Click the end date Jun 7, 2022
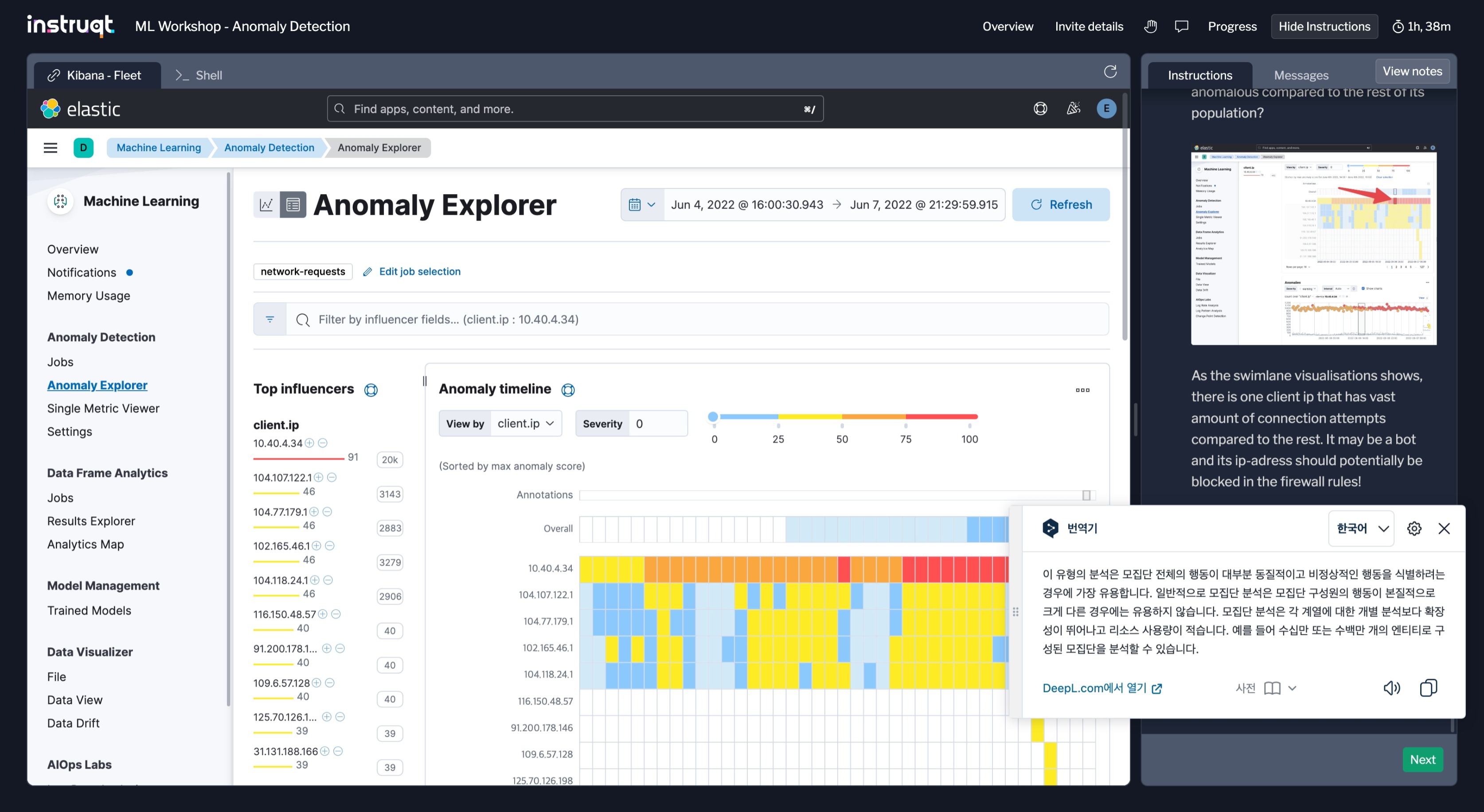1484x812 pixels. (x=923, y=204)
